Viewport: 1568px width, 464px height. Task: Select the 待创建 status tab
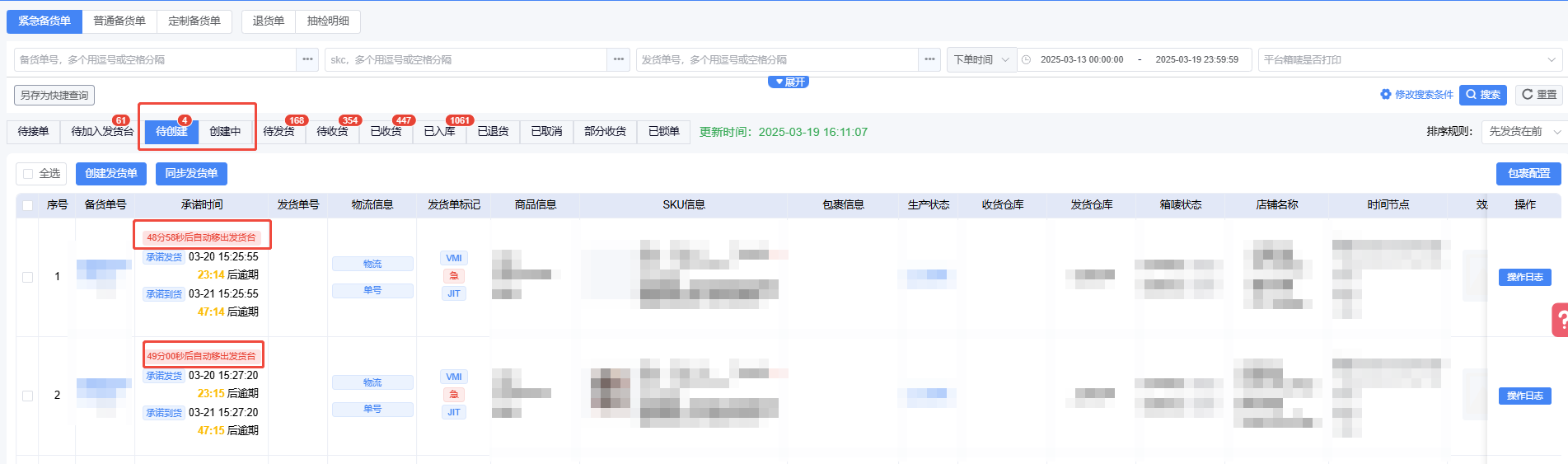click(x=171, y=132)
